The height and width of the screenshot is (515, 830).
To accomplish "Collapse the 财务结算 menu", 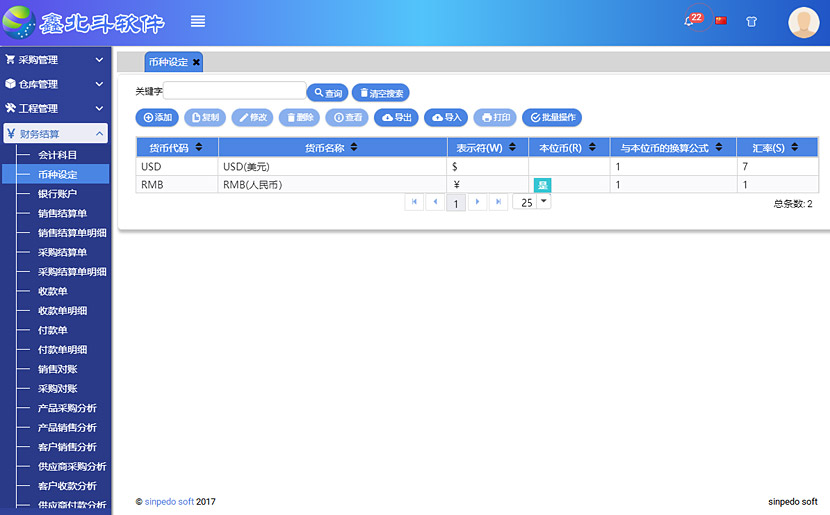I will 56,133.
